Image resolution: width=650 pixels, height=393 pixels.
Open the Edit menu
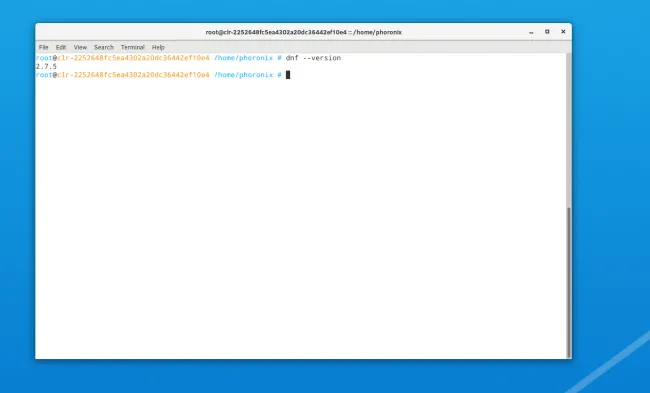[61, 47]
